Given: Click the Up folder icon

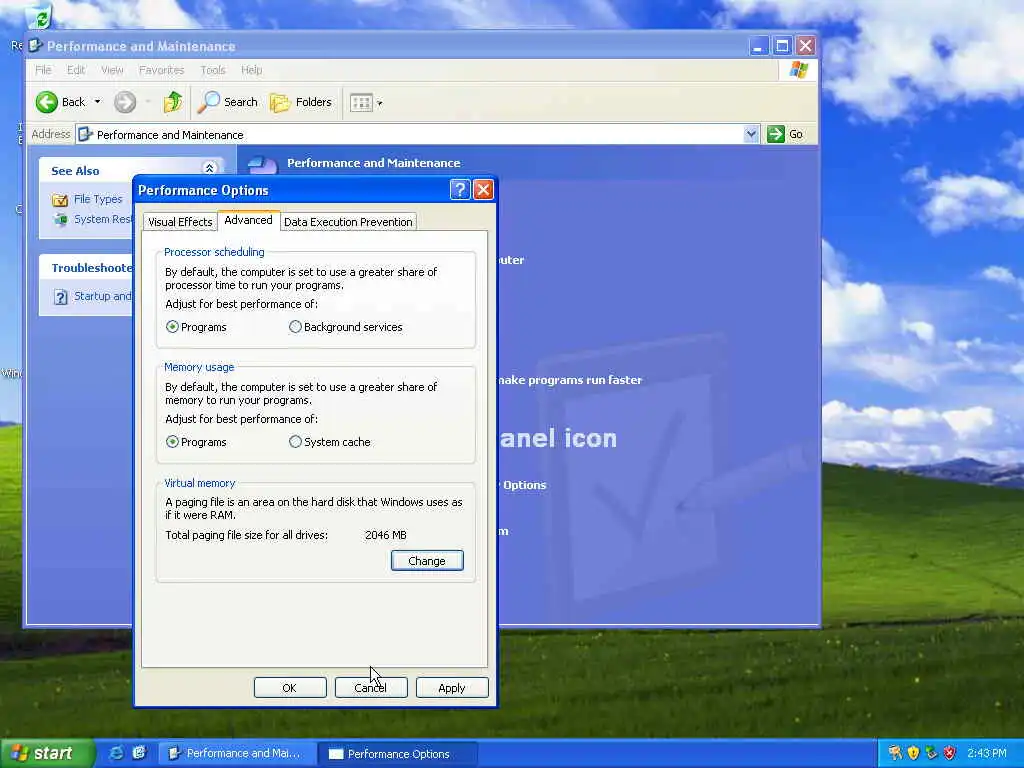Looking at the screenshot, I should [172, 102].
